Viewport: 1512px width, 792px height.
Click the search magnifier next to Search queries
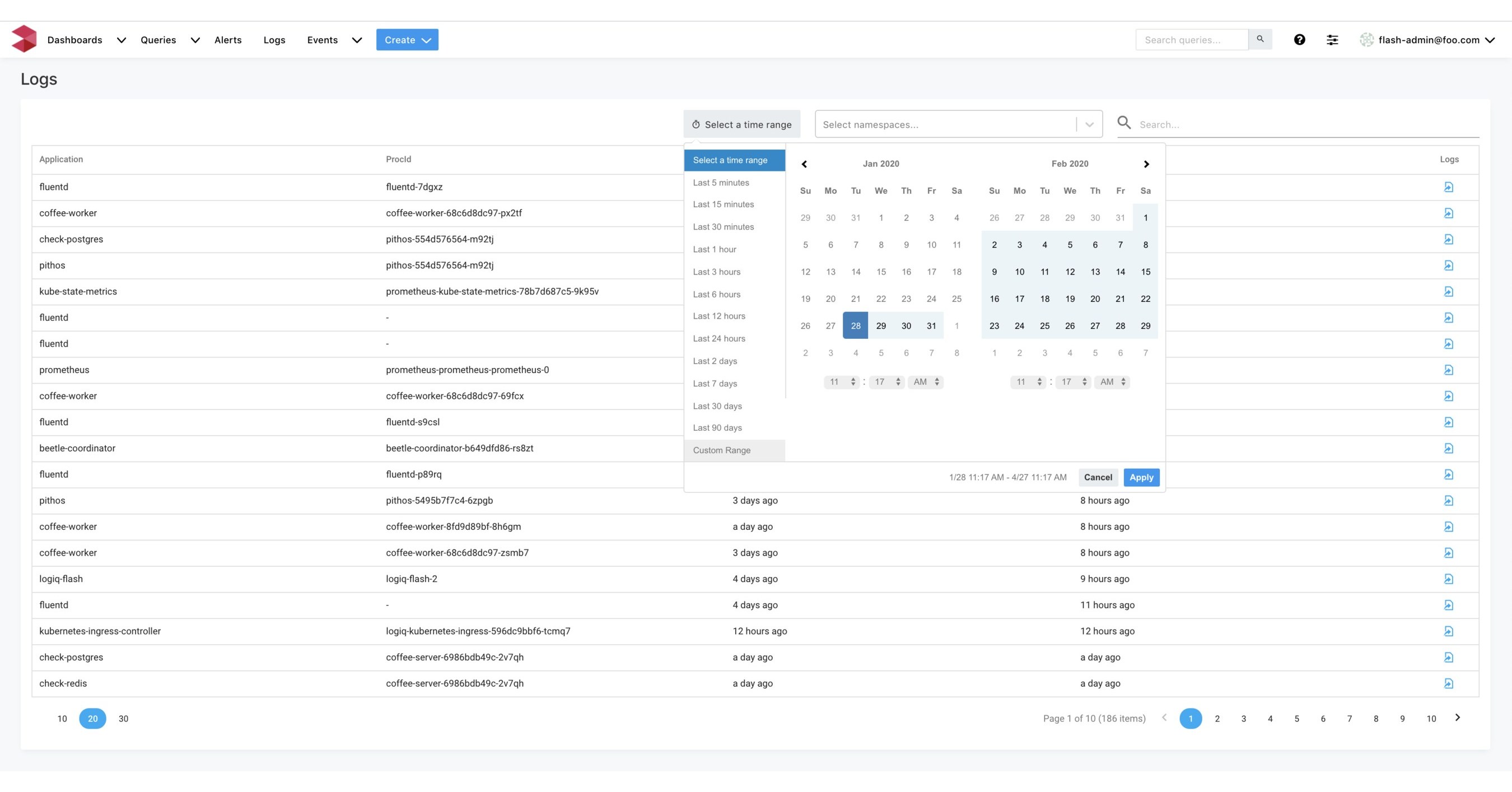pyautogui.click(x=1260, y=39)
